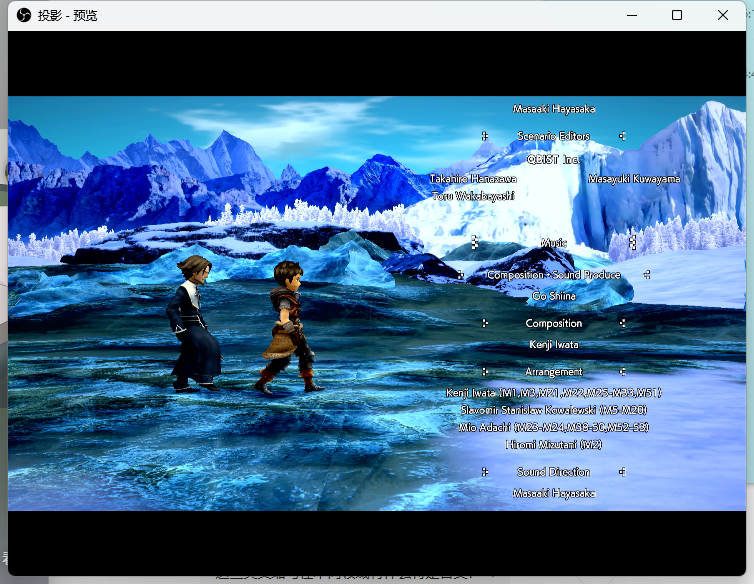754x584 pixels.
Task: Click the OBS logo icon in title bar
Action: coord(24,15)
